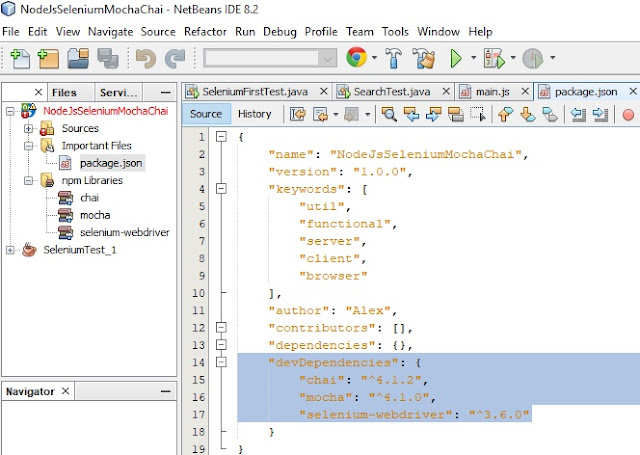Viewport: 640px width, 455px height.
Task: Click the Redo arrow icon
Action: click(175, 58)
